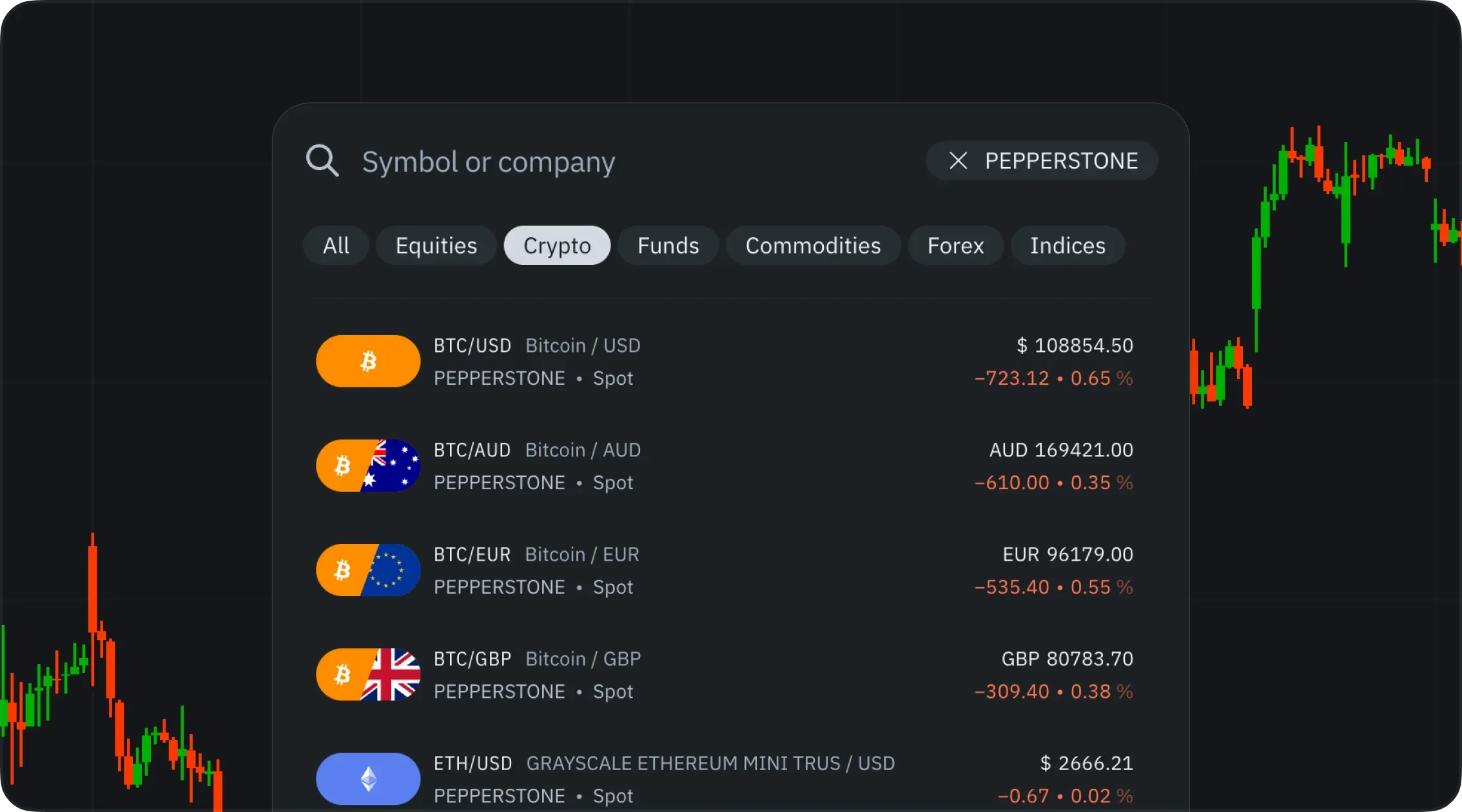1462x812 pixels.
Task: Select the All category filter
Action: (336, 246)
